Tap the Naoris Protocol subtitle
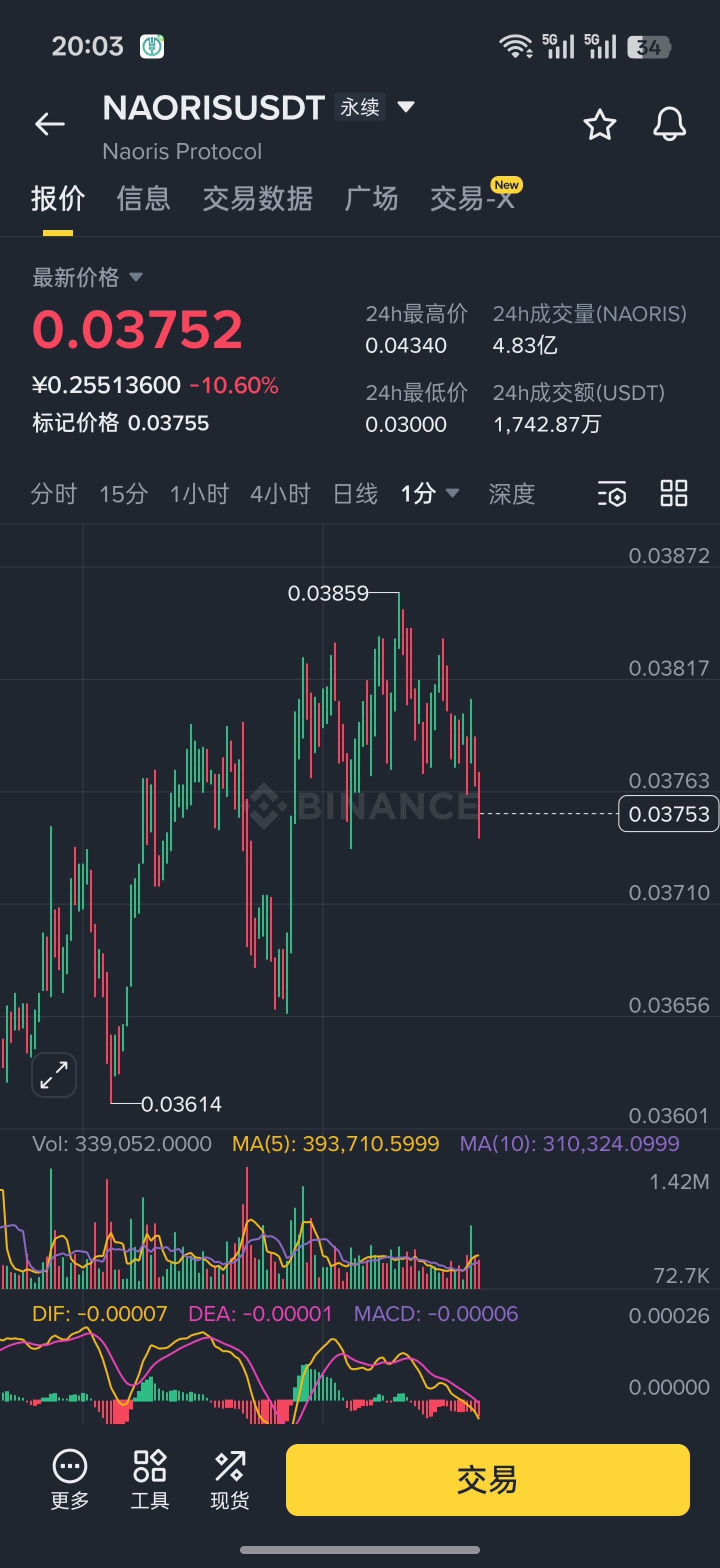 point(182,151)
